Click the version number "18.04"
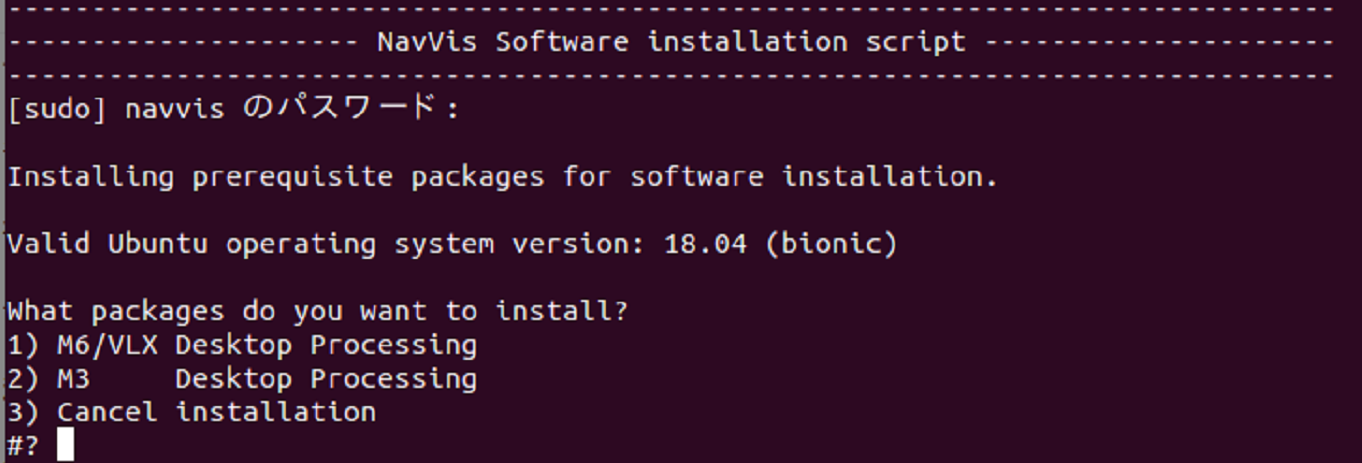1362x463 pixels. click(x=705, y=244)
